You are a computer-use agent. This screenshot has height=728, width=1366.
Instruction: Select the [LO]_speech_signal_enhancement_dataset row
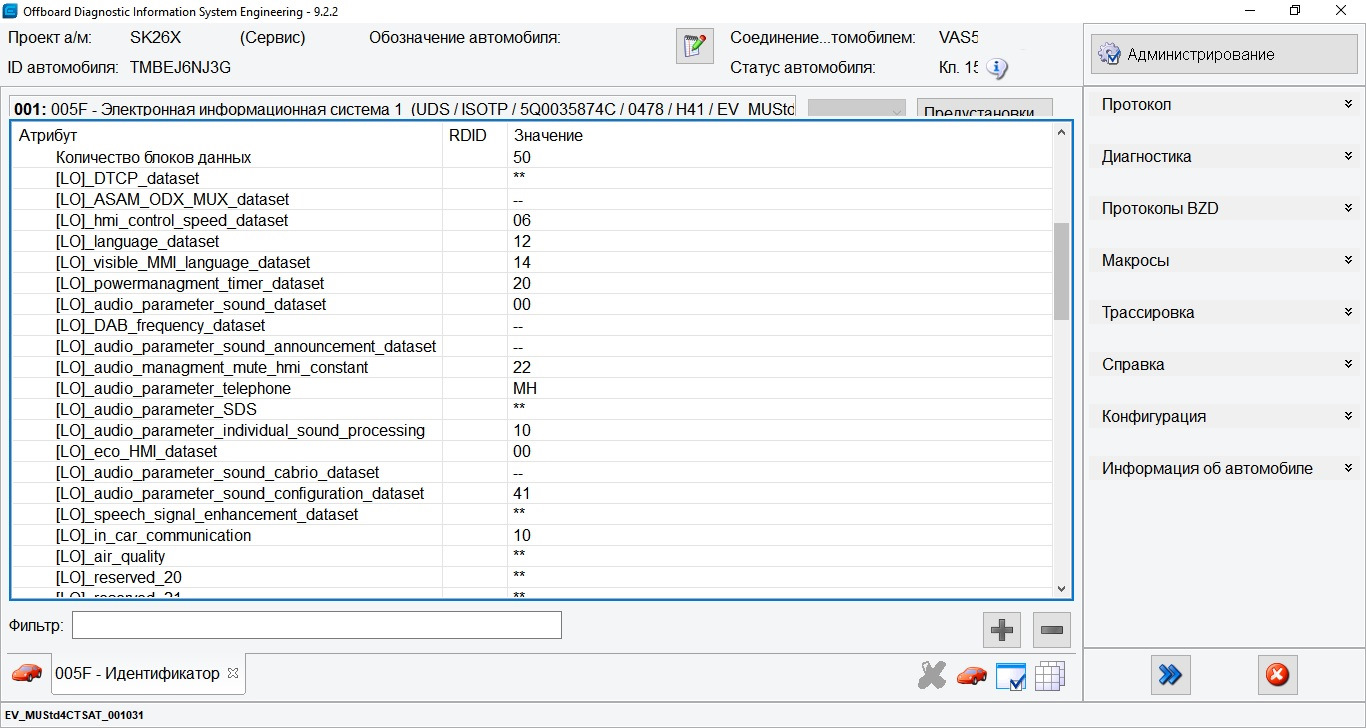532,514
